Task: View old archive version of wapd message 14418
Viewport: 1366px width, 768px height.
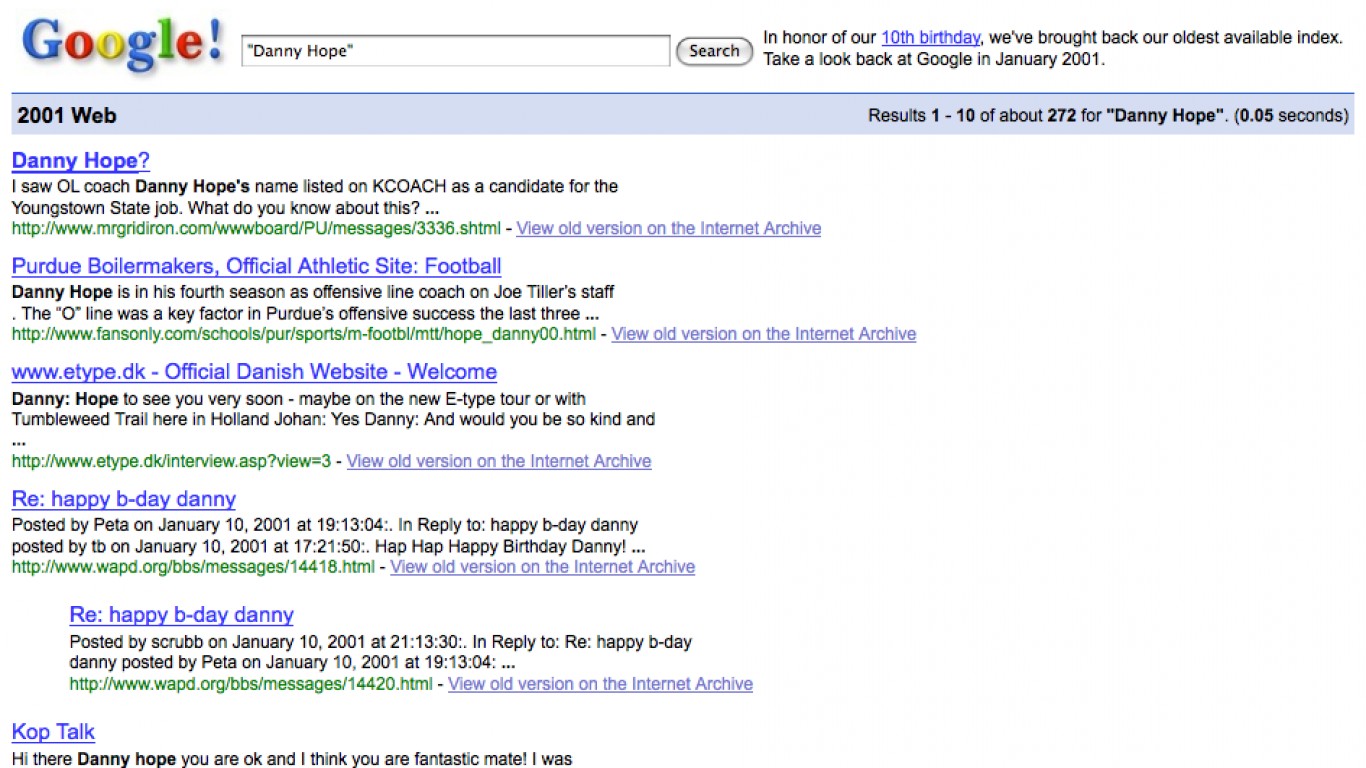Action: (542, 567)
